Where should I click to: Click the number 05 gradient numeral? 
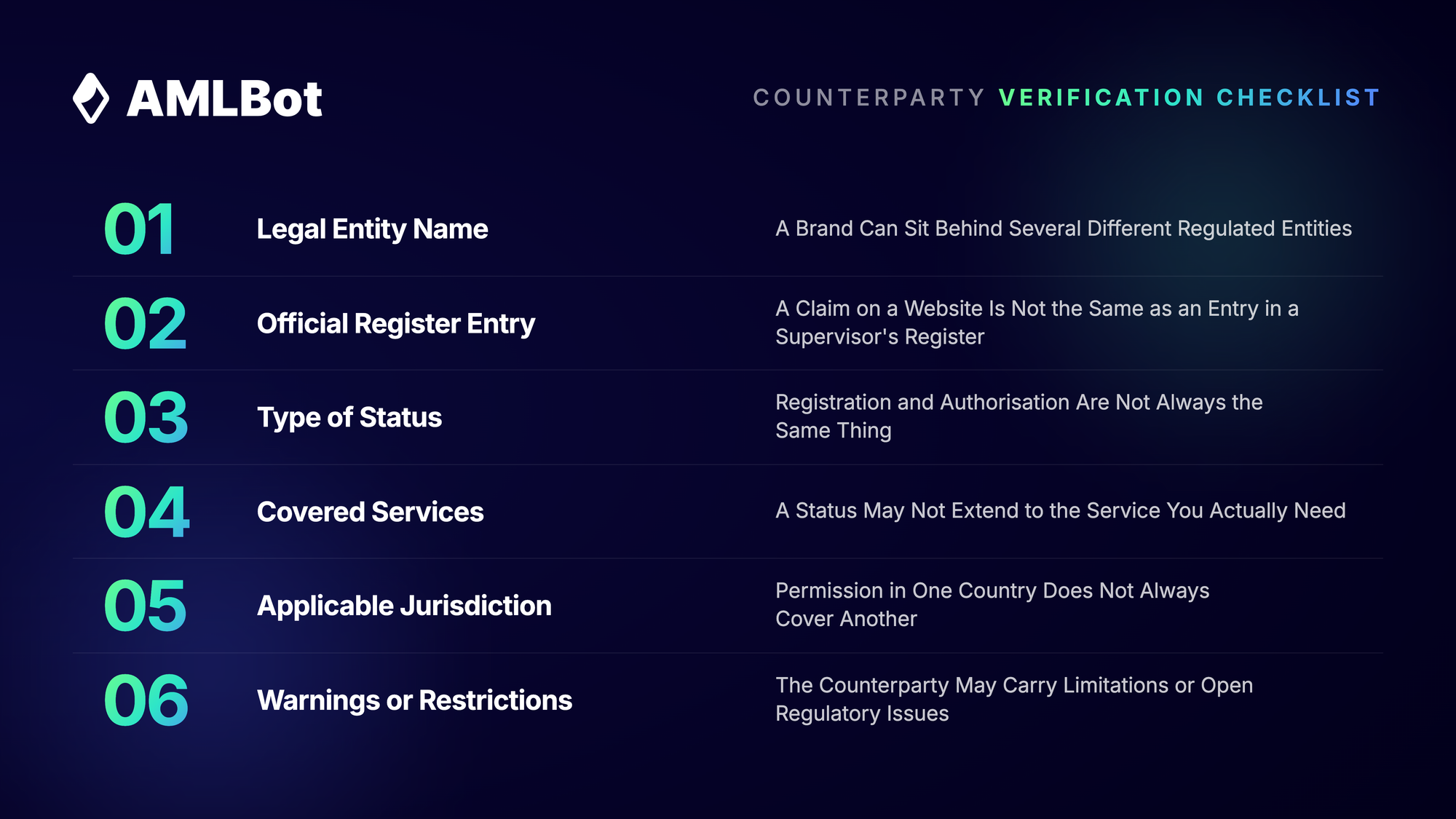146,606
